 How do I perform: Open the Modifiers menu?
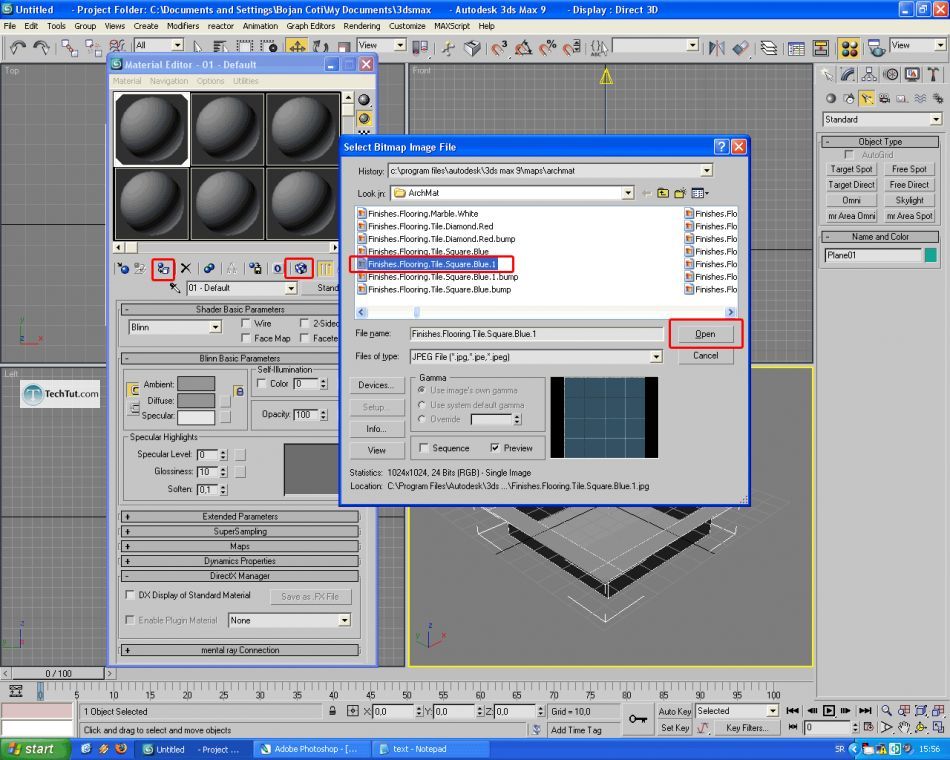(183, 26)
